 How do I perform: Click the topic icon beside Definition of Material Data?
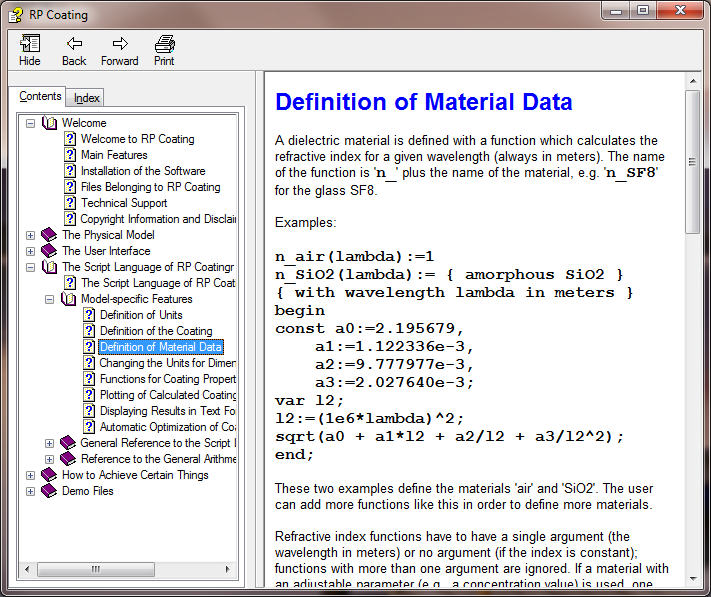pos(89,347)
